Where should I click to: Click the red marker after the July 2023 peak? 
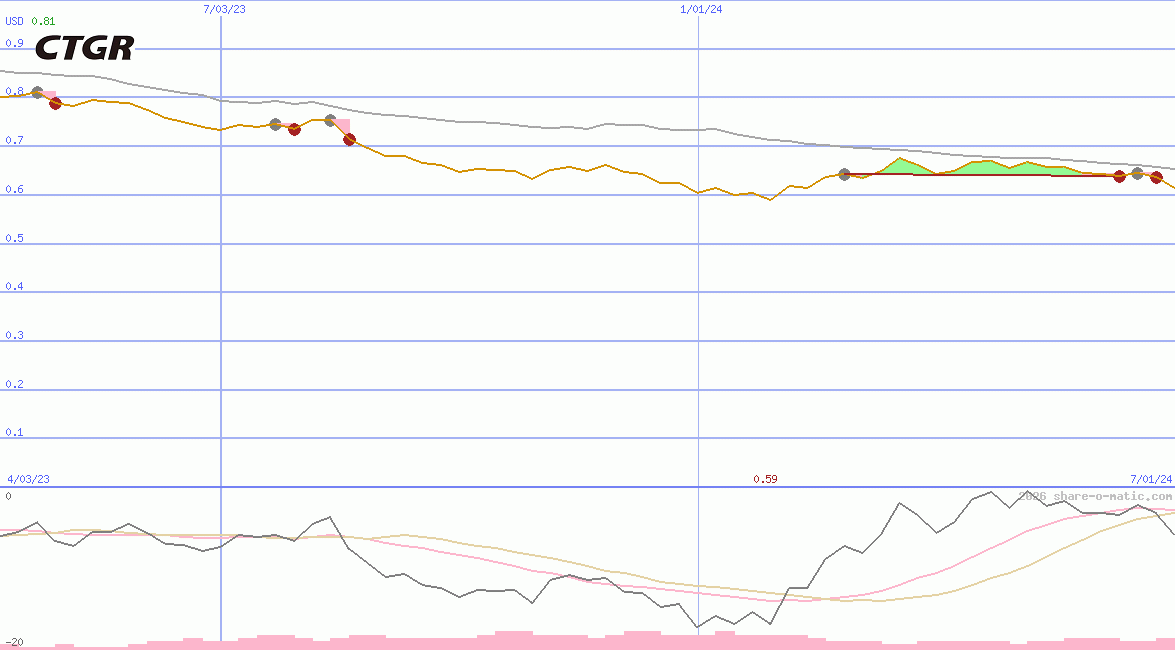point(350,141)
